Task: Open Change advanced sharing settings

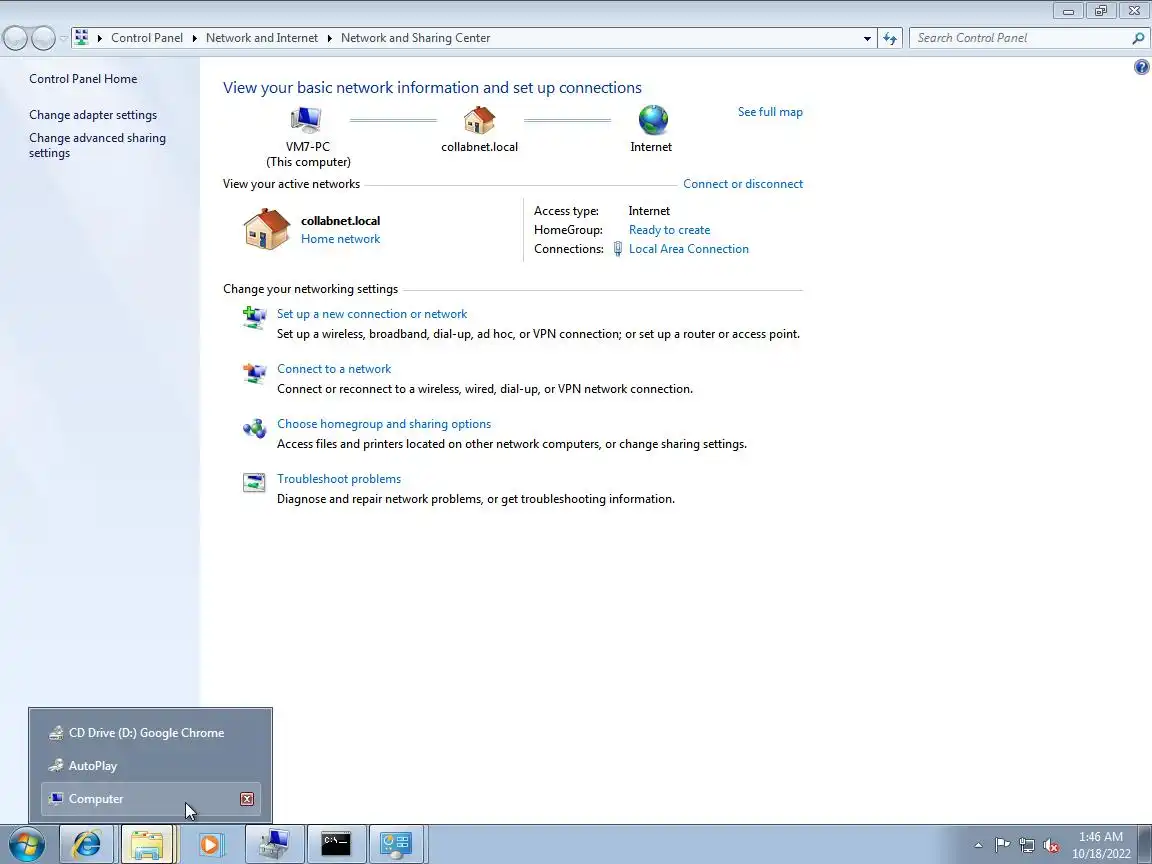Action: click(x=97, y=145)
